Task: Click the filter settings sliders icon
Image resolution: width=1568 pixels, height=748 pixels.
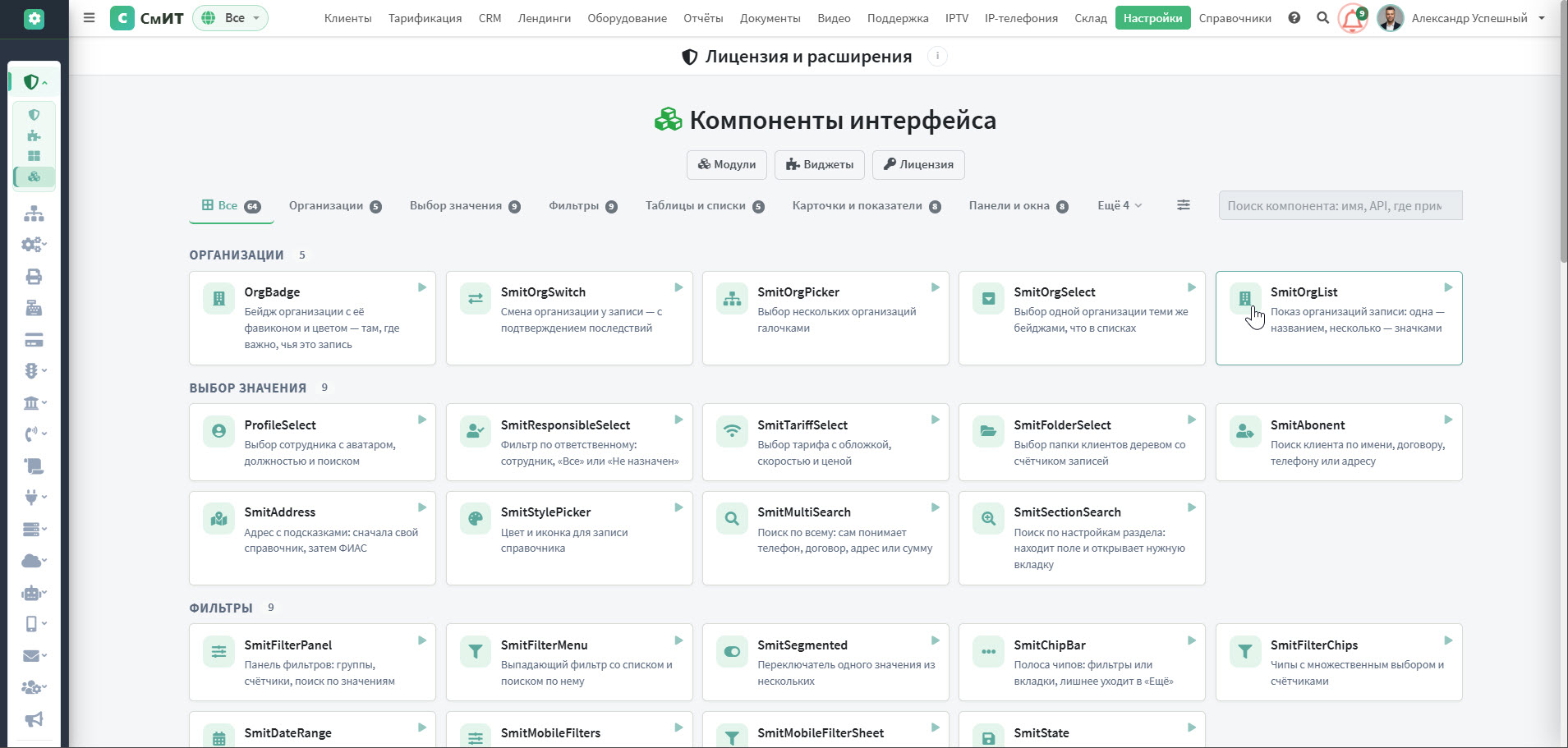Action: pyautogui.click(x=1183, y=205)
